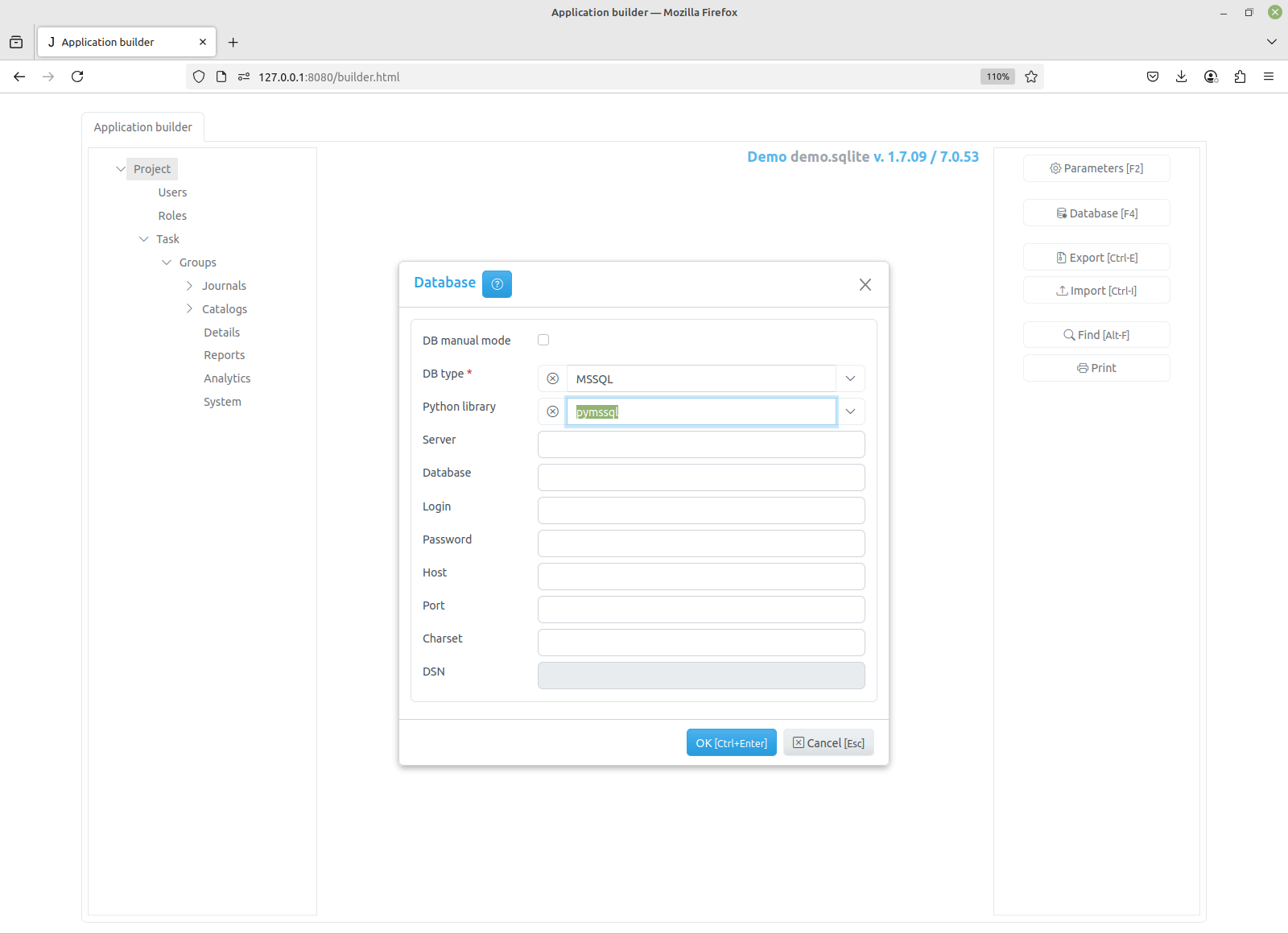This screenshot has width=1288, height=934.
Task: Click into the Server input field
Action: (700, 444)
